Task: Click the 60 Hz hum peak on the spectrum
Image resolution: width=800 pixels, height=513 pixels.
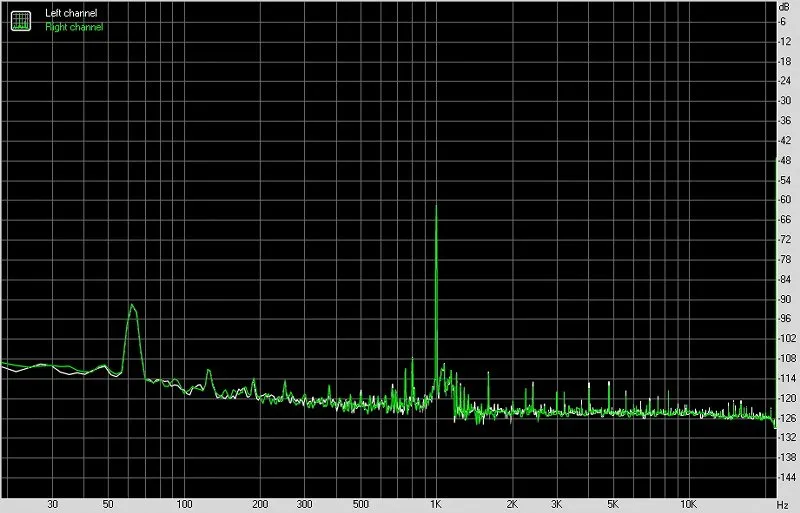Action: pyautogui.click(x=132, y=305)
